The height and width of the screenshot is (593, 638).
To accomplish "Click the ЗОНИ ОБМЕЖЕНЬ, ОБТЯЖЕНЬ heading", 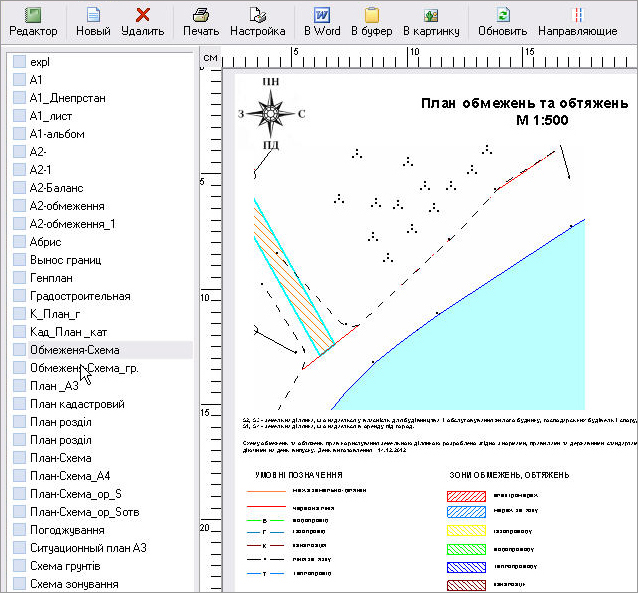I will tap(509, 475).
